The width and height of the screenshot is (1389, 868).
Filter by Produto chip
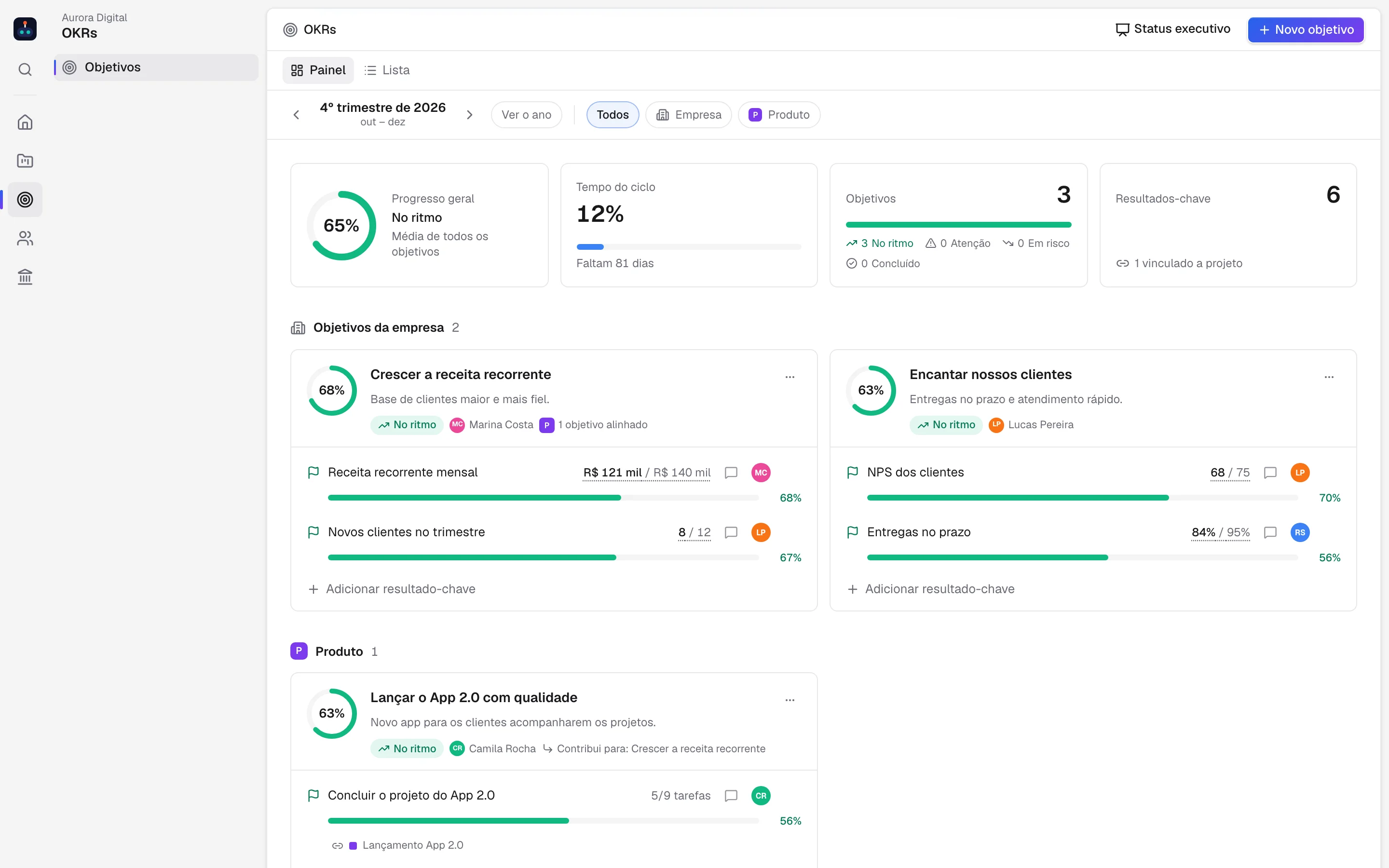click(x=779, y=115)
